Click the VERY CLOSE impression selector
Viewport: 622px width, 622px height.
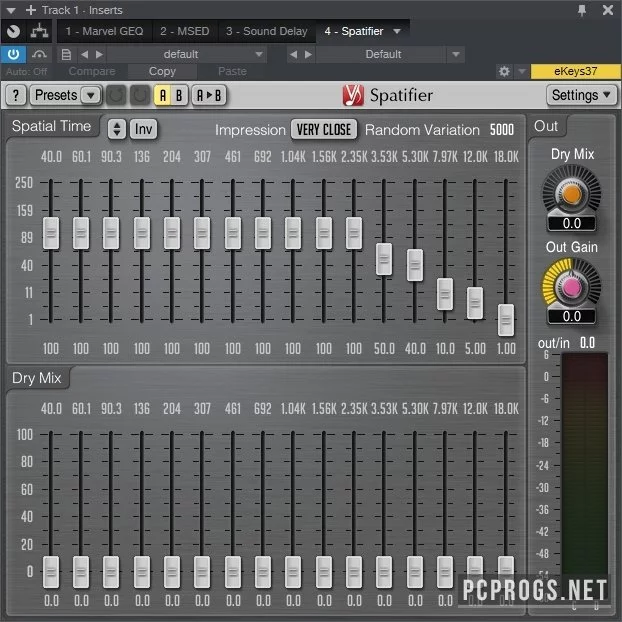(324, 130)
